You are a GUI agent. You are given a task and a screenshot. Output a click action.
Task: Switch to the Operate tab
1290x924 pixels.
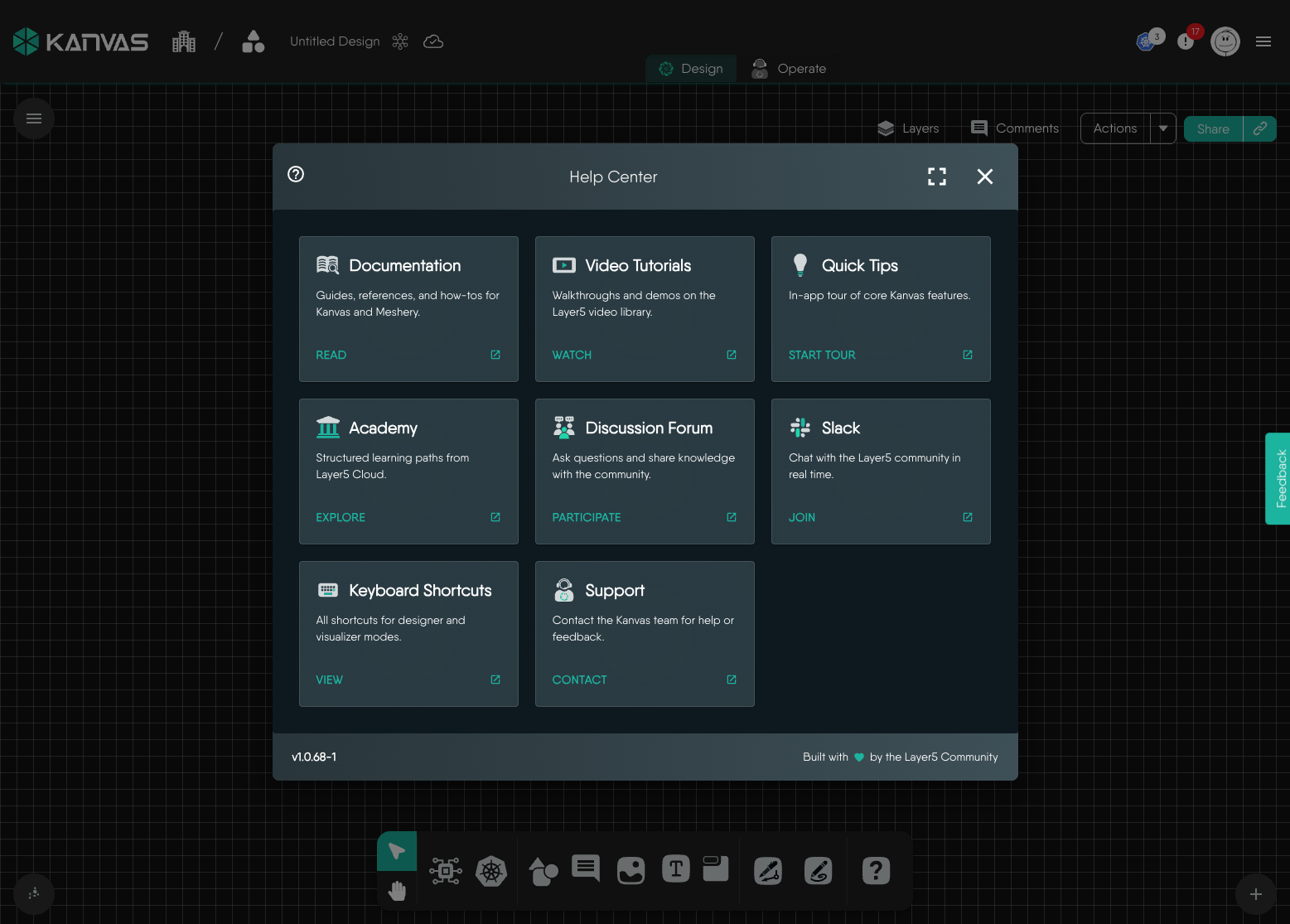coord(789,69)
